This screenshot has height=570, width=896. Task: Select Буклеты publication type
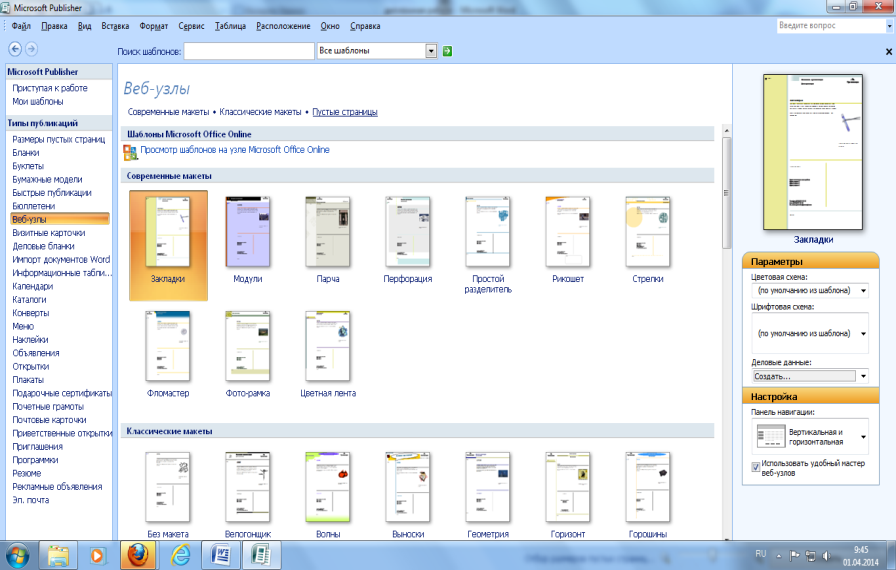[x=28, y=166]
